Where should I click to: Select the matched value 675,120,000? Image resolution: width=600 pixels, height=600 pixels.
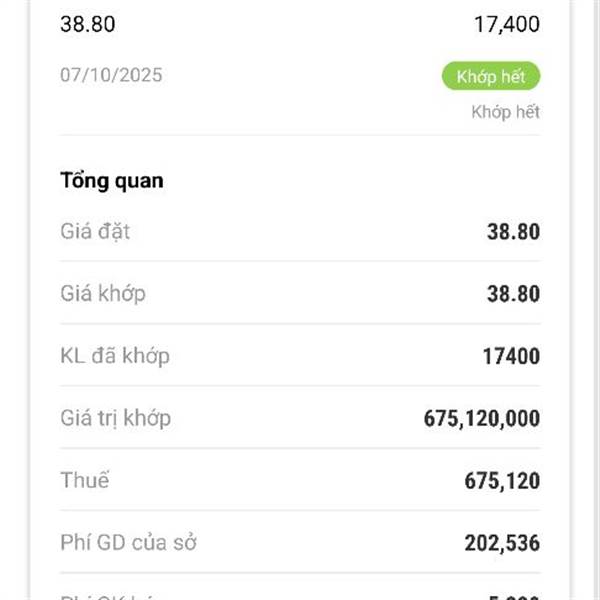pos(482,418)
